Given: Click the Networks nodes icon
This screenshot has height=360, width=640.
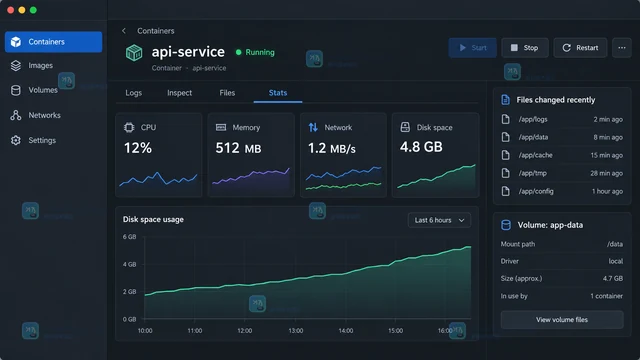Looking at the screenshot, I should tap(16, 115).
